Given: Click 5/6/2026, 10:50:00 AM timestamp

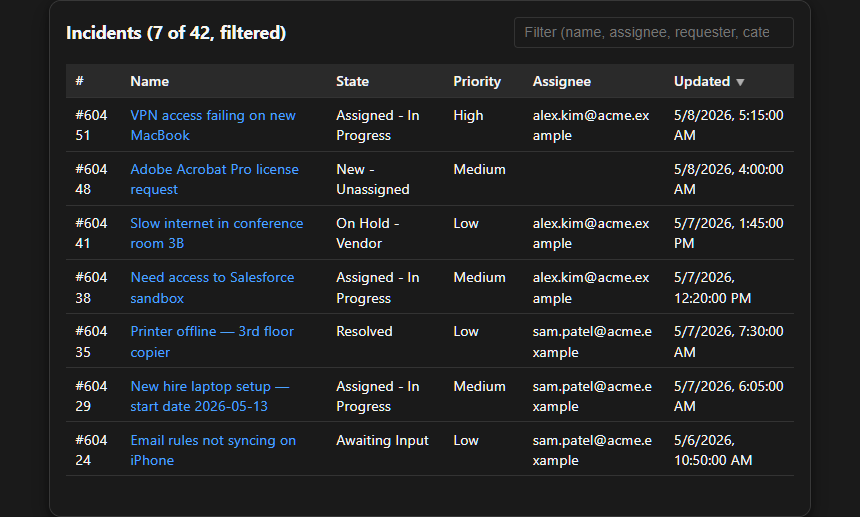Looking at the screenshot, I should click(x=713, y=450).
